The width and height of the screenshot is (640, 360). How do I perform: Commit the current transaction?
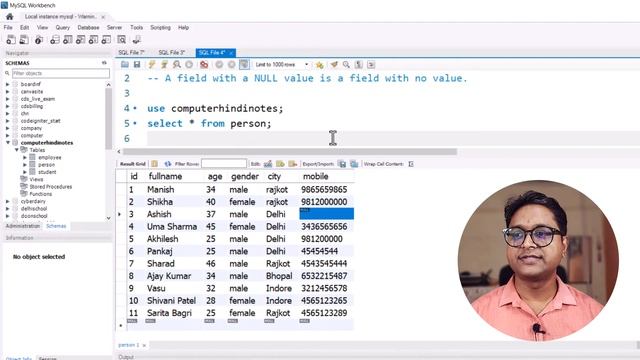pyautogui.click(x=219, y=64)
